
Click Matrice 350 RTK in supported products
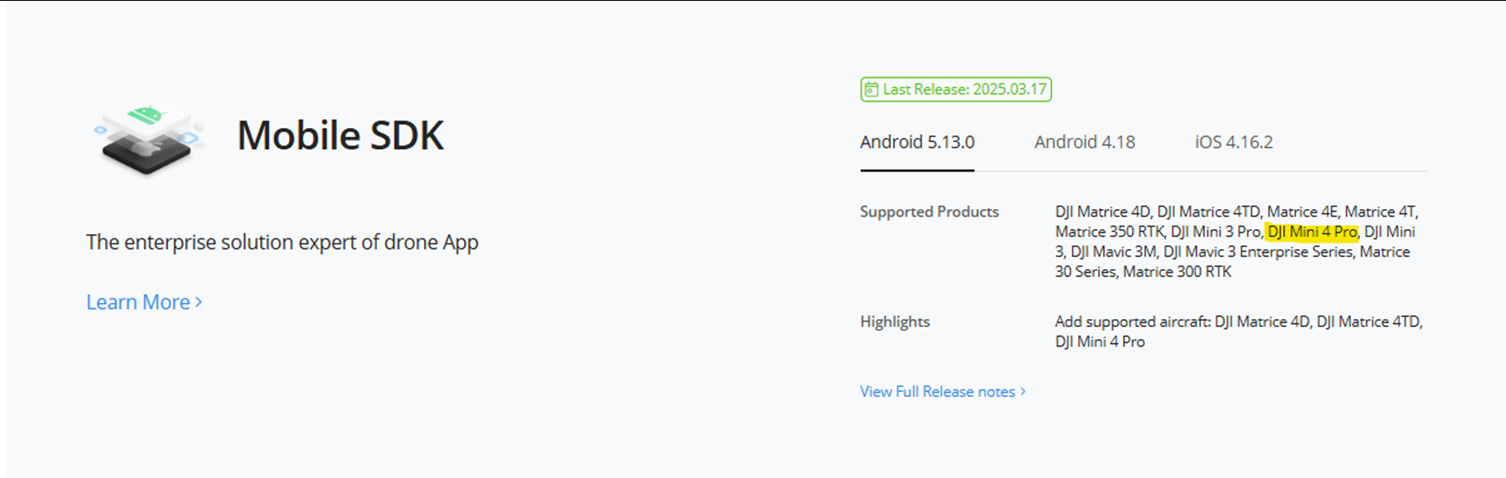(1109, 232)
